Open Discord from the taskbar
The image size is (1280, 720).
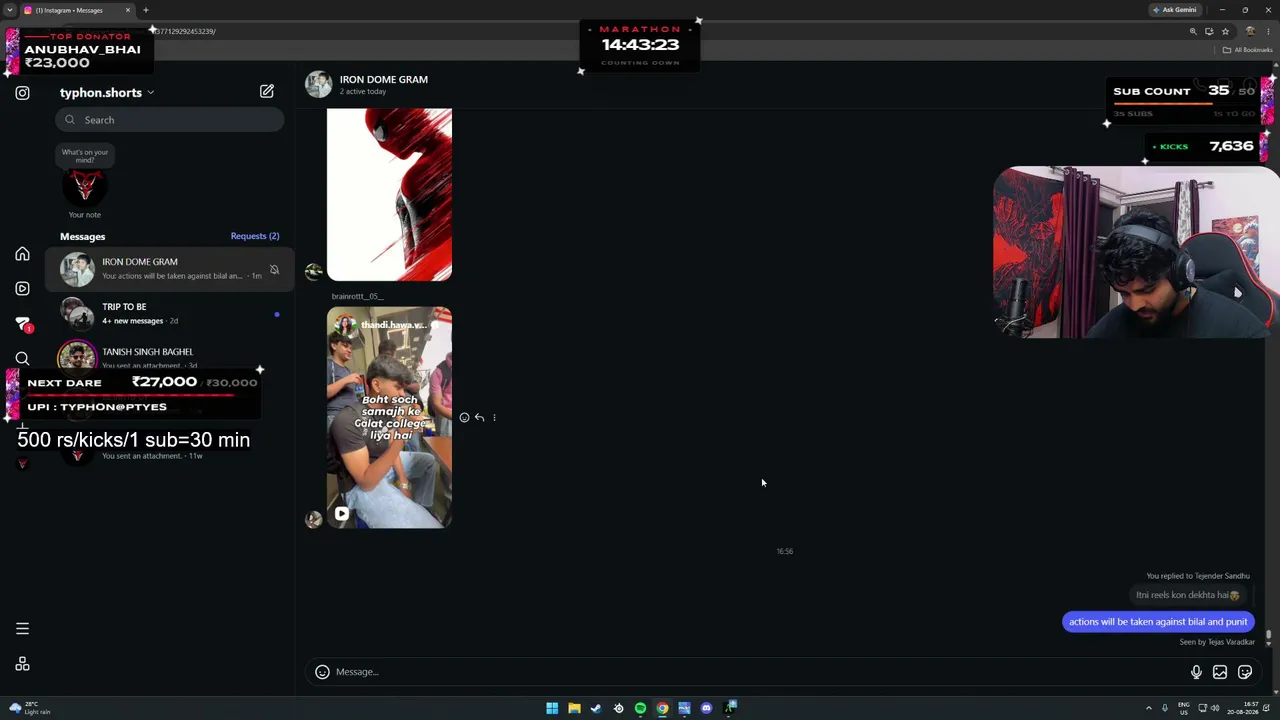(x=706, y=708)
